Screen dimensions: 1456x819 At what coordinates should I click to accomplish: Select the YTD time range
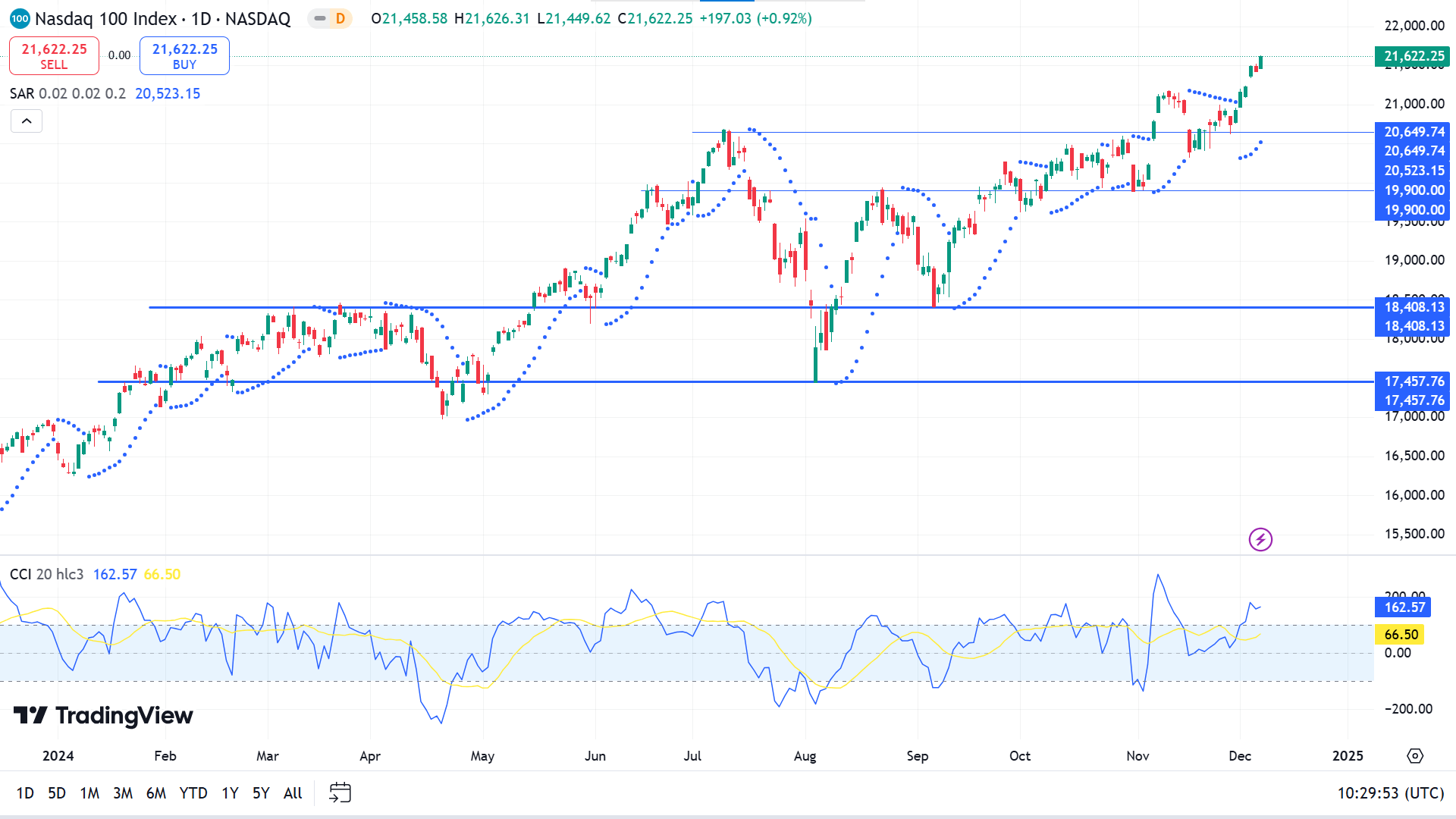click(193, 793)
